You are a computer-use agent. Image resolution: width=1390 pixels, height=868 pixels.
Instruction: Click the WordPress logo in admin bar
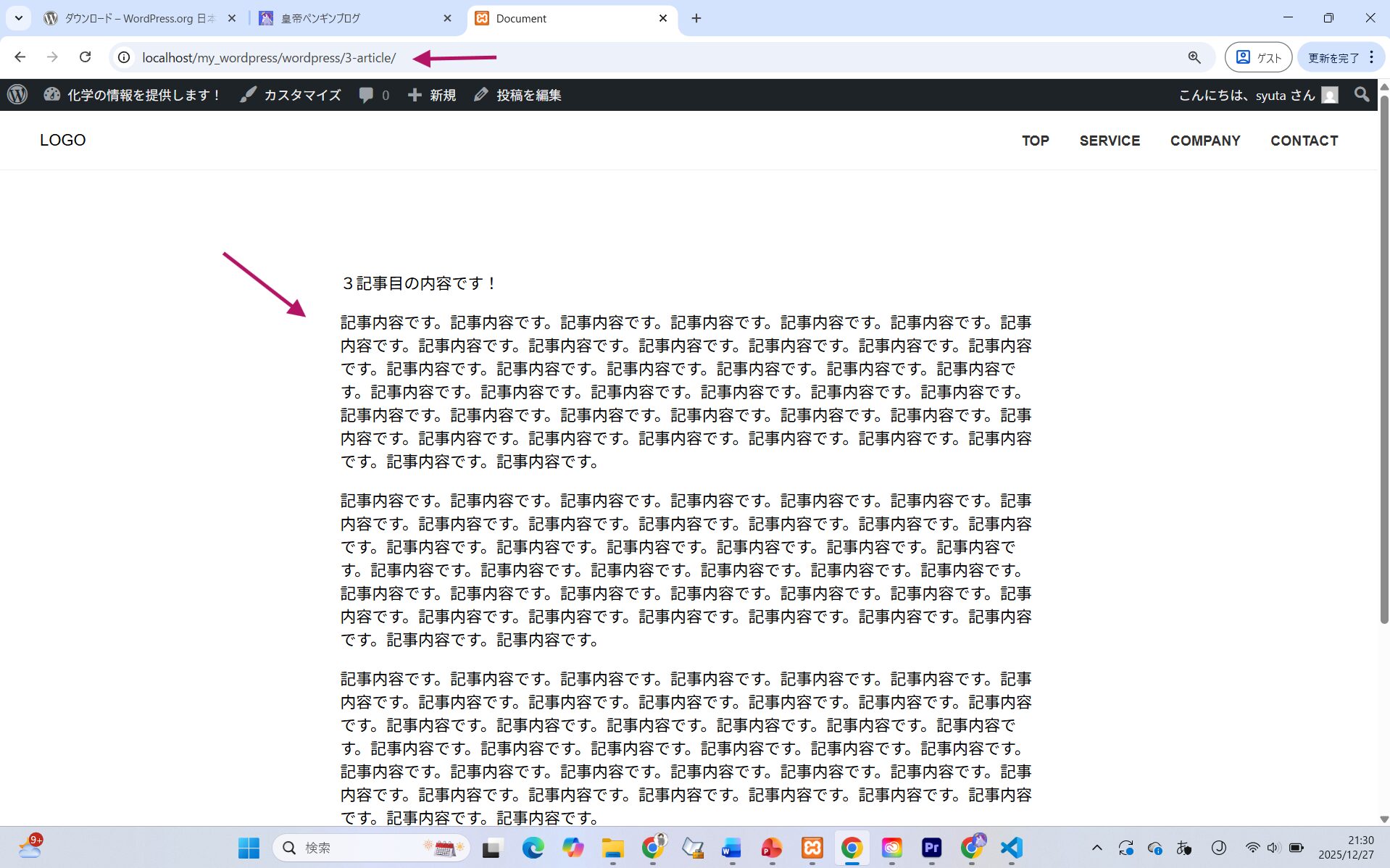17,95
